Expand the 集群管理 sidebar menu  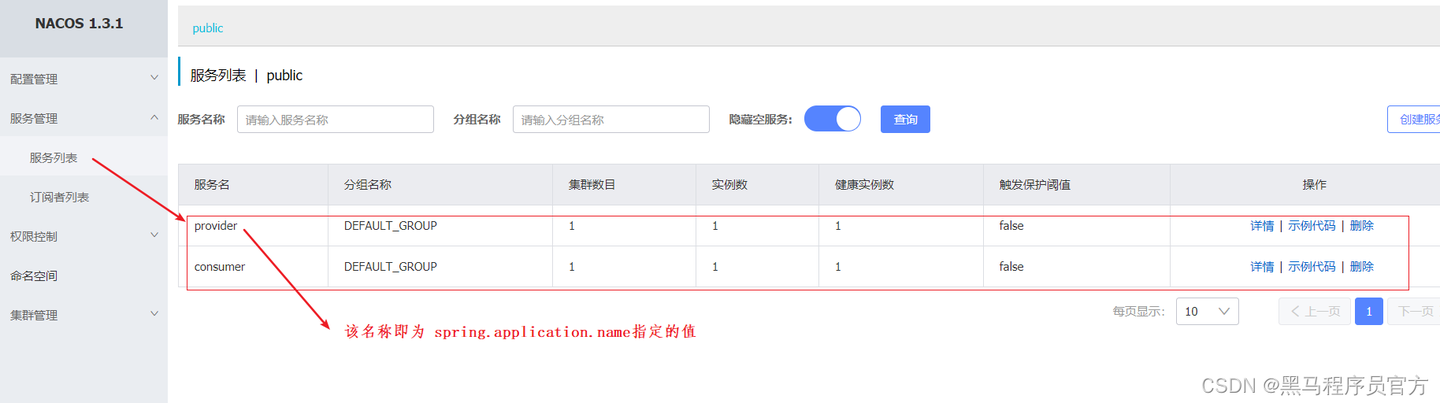pyautogui.click(x=83, y=315)
